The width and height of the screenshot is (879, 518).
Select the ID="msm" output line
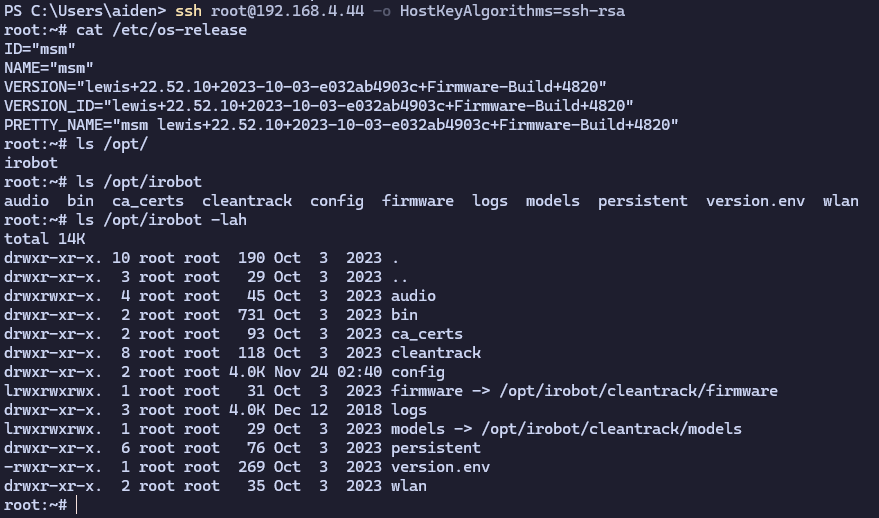(39, 49)
